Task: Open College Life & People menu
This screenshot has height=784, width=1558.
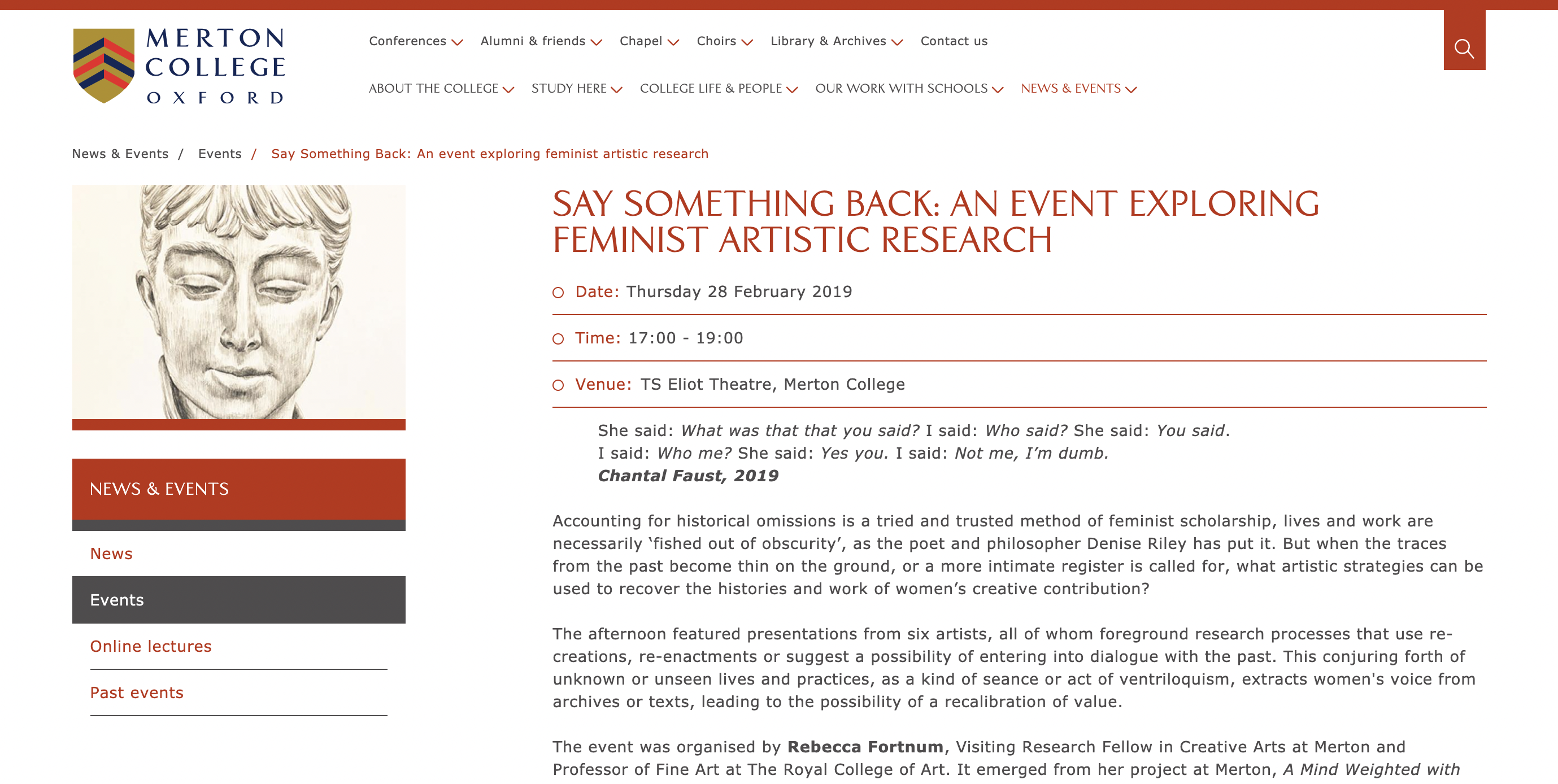Action: click(x=711, y=88)
